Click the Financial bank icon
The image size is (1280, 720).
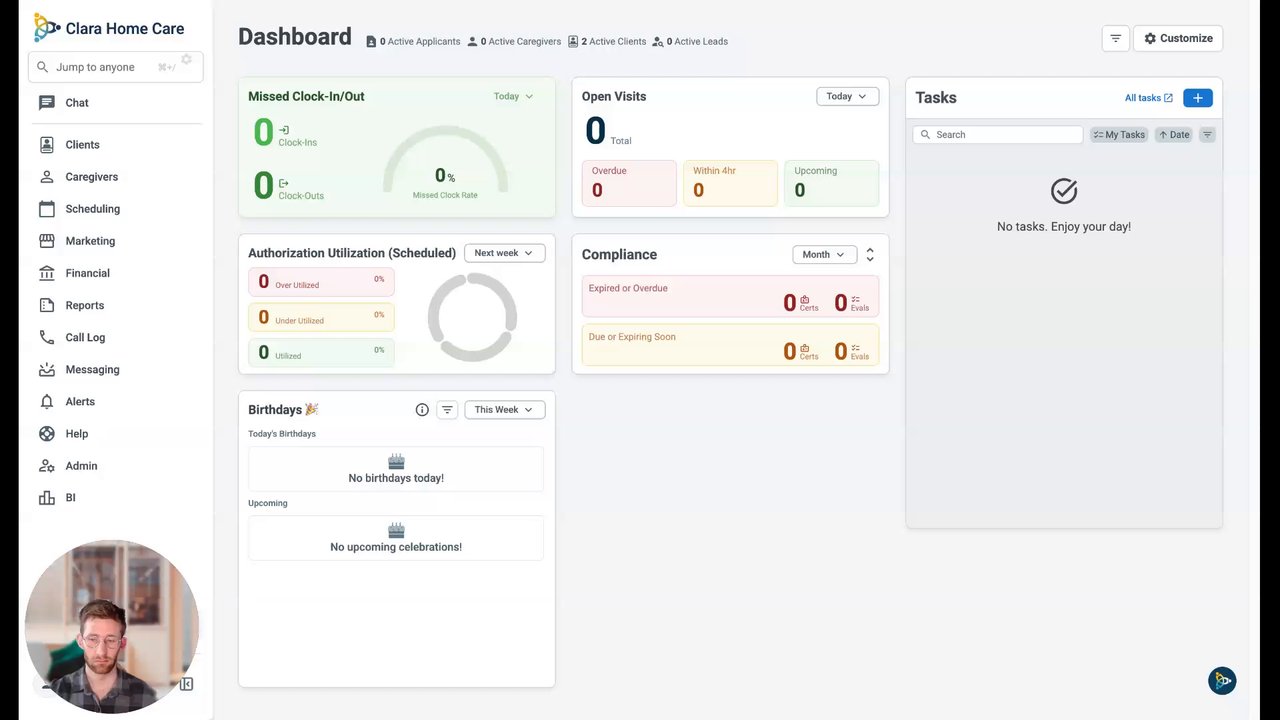(x=47, y=273)
